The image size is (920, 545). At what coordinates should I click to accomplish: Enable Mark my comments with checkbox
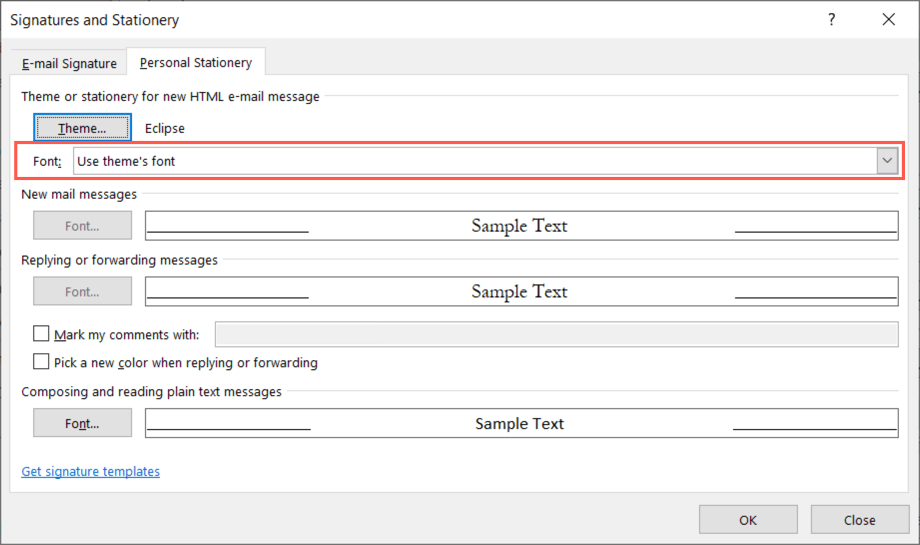[42, 334]
